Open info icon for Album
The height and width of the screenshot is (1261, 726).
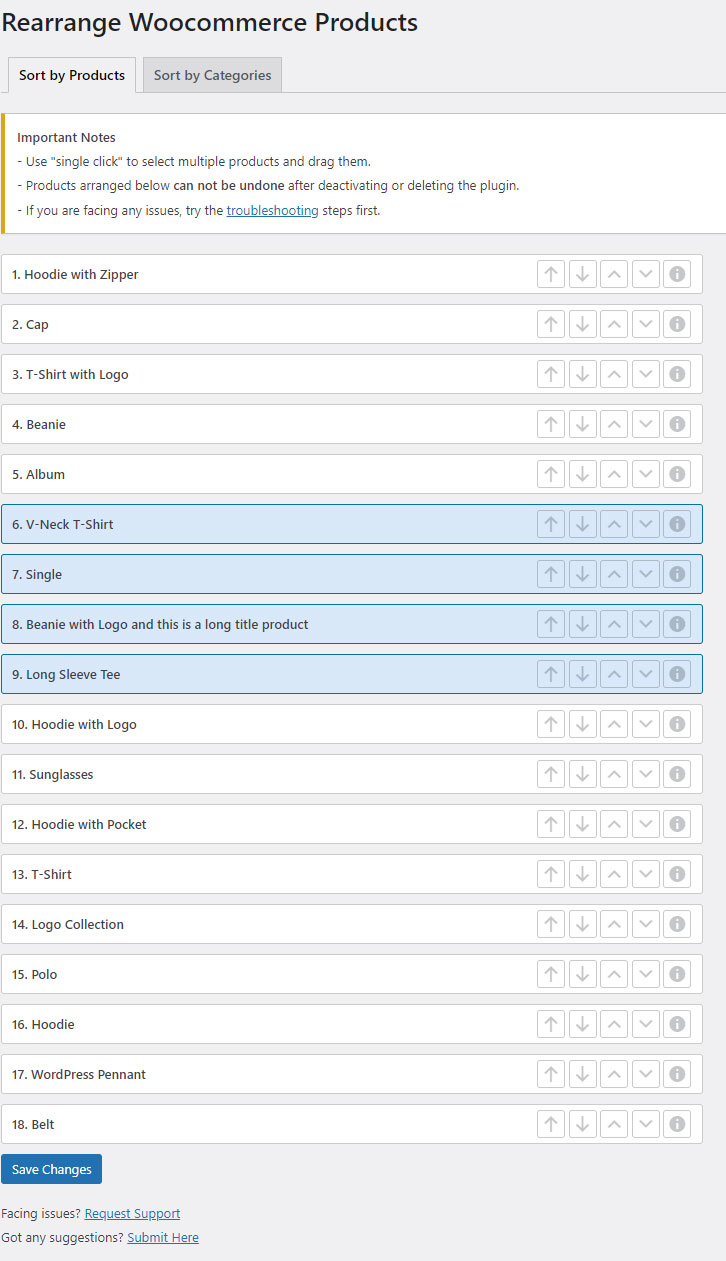click(677, 474)
